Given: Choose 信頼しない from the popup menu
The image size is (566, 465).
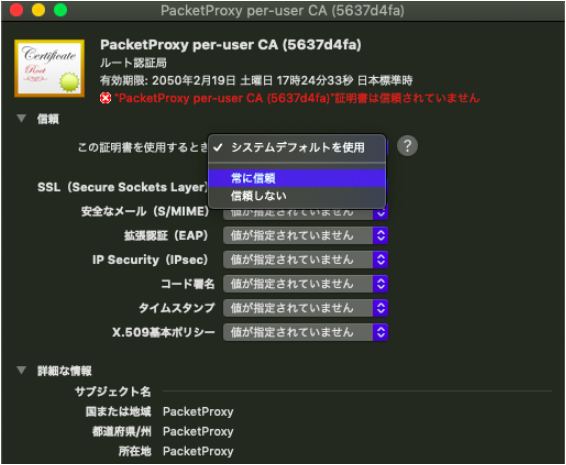Looking at the screenshot, I should pos(297,196).
